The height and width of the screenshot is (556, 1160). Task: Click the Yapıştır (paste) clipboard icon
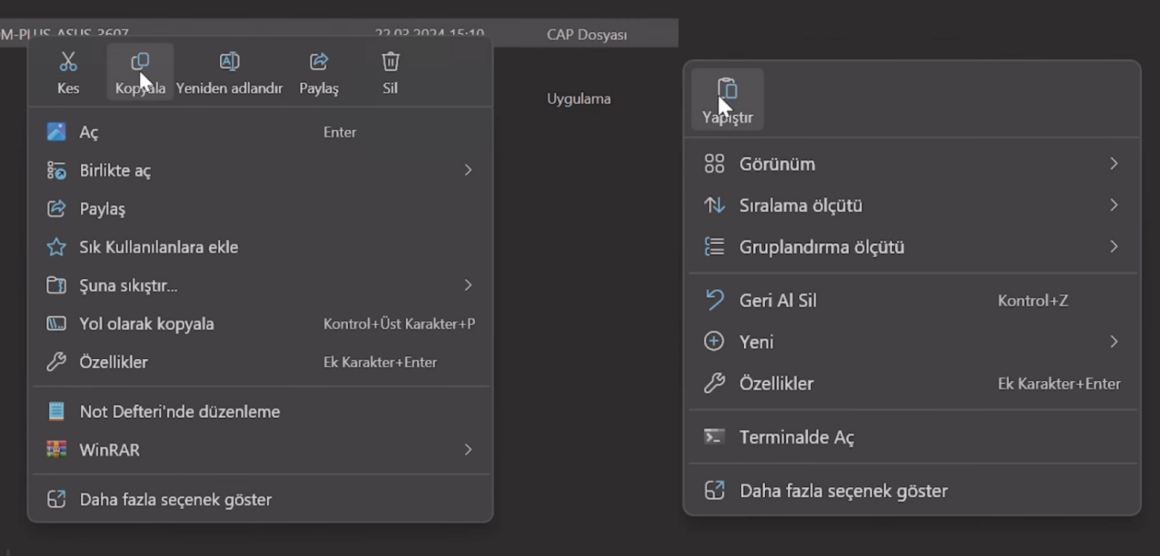pyautogui.click(x=727, y=89)
